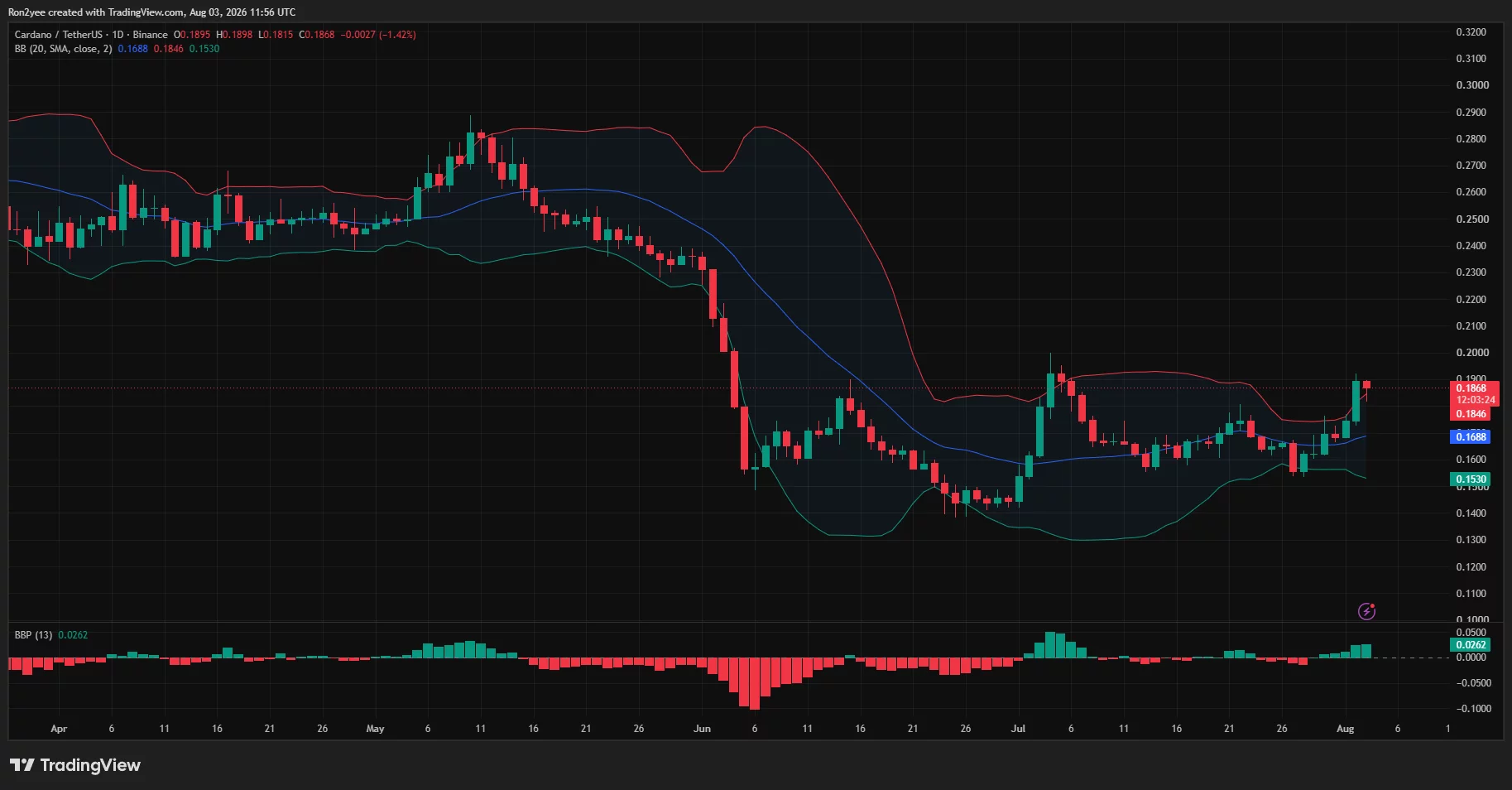
Task: Click the red 0.1868 current price label on the price axis
Action: pyautogui.click(x=1471, y=388)
